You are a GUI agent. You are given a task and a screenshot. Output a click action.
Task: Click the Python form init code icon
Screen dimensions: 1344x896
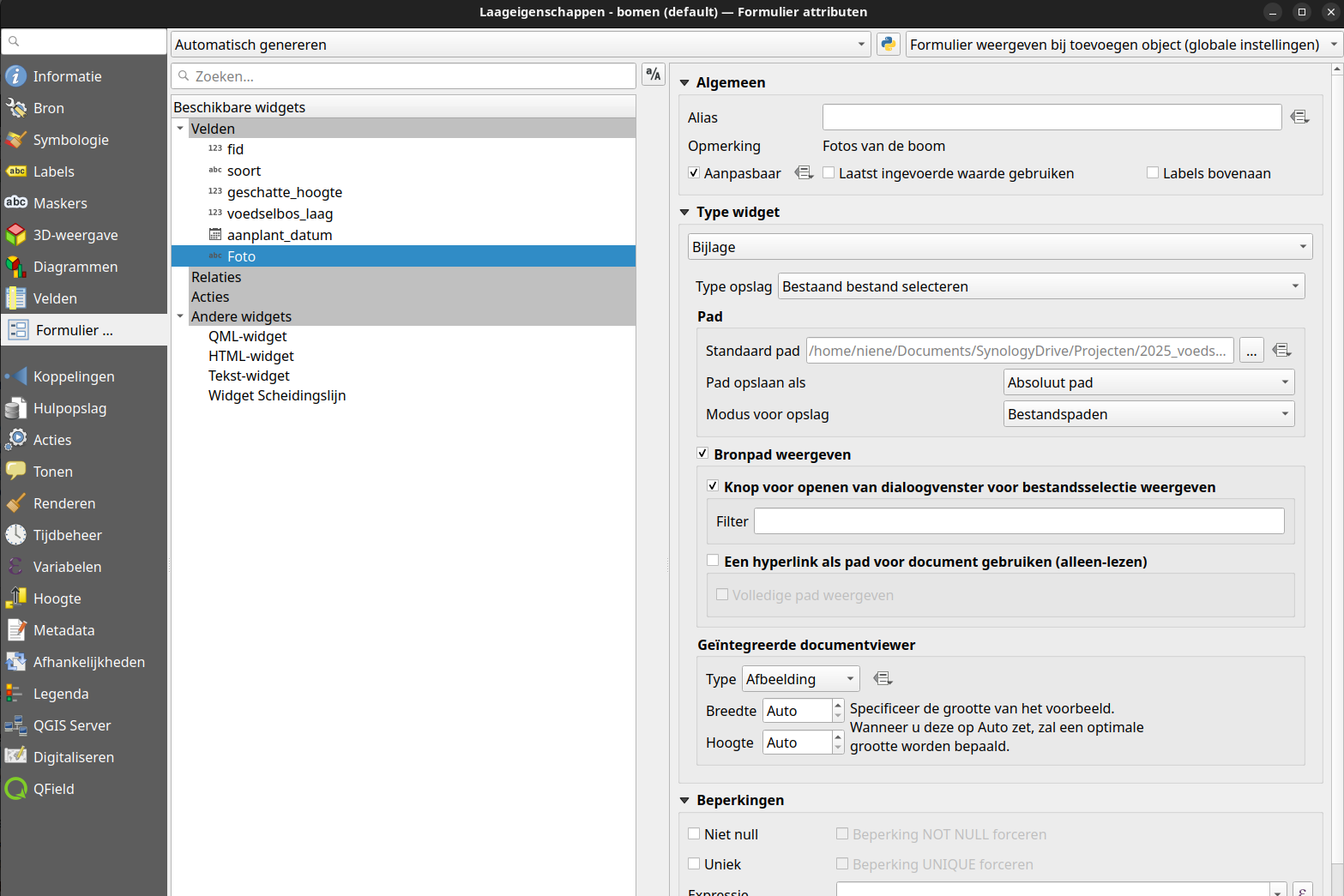888,45
